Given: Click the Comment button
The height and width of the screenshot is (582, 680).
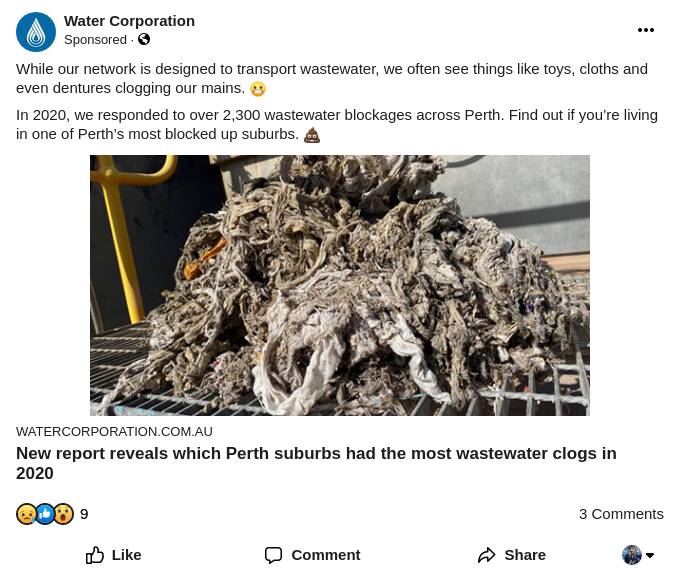Looking at the screenshot, I should point(312,555).
